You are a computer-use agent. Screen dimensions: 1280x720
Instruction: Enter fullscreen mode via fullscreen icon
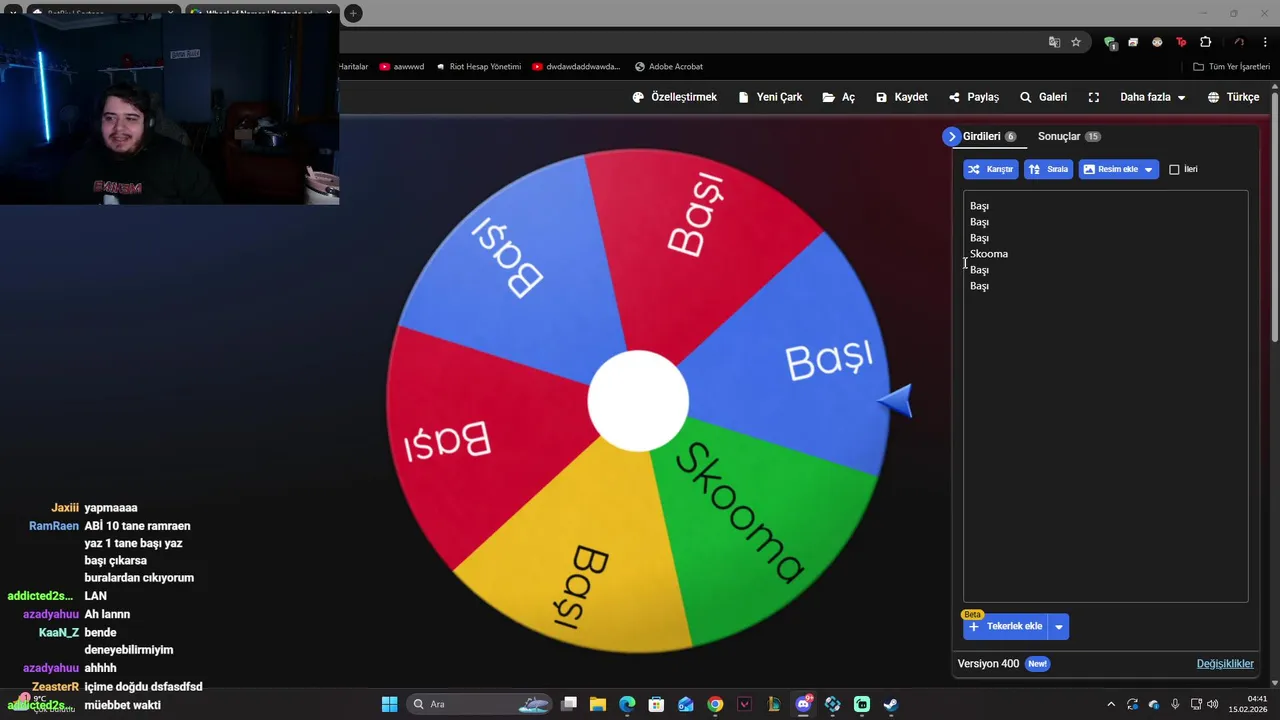(1094, 97)
